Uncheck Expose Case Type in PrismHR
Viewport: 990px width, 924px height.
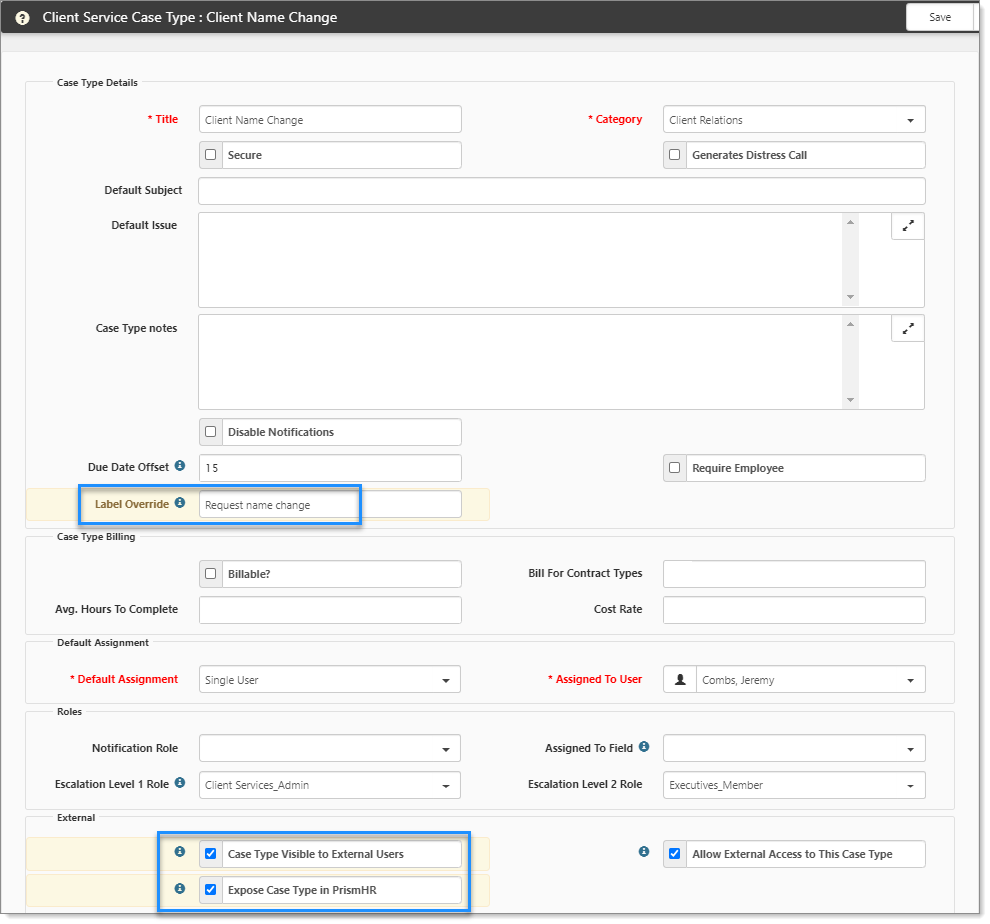211,890
